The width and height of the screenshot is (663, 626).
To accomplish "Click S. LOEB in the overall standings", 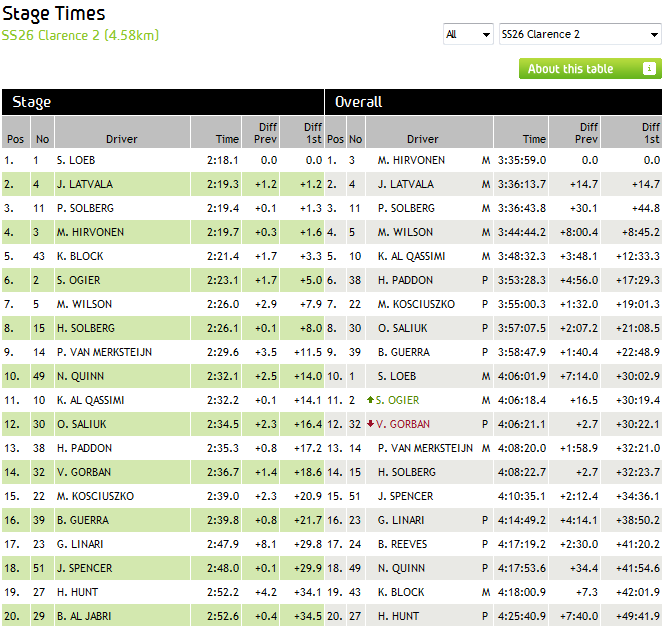I will pos(397,376).
